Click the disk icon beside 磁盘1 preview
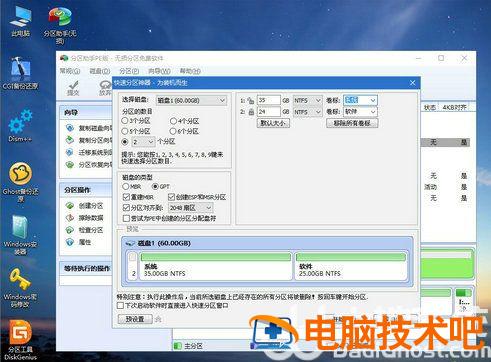Screen dimensions: 491x362 pos(130,244)
